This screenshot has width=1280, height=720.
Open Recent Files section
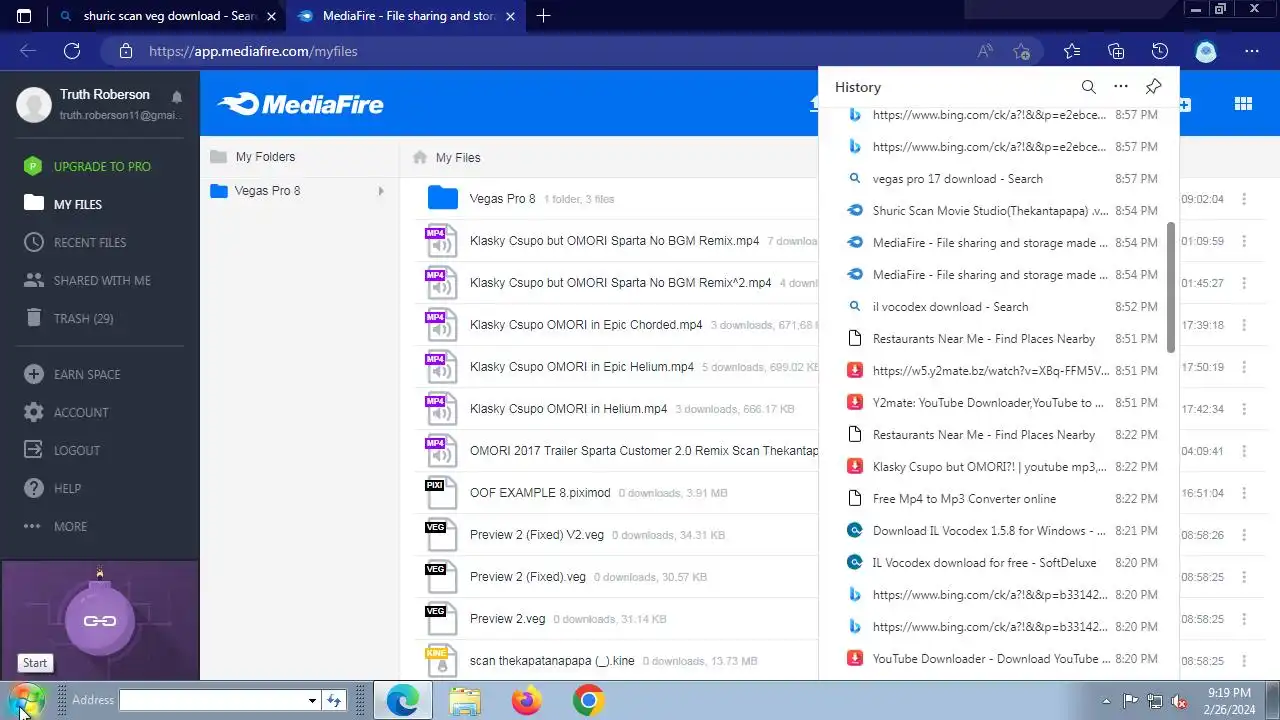tap(90, 242)
